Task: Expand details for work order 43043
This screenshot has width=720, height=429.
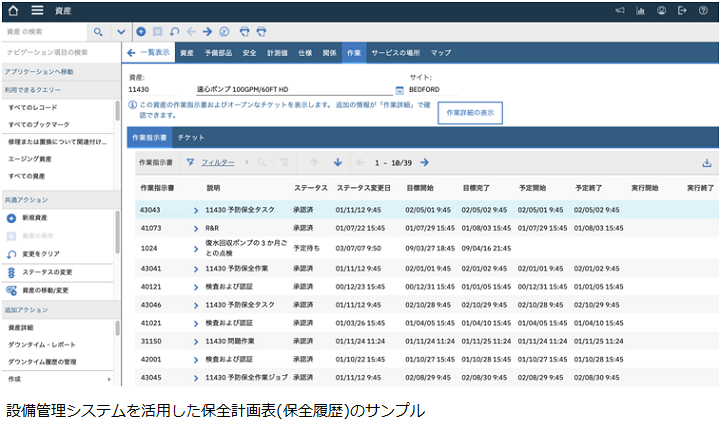Action: click(196, 210)
